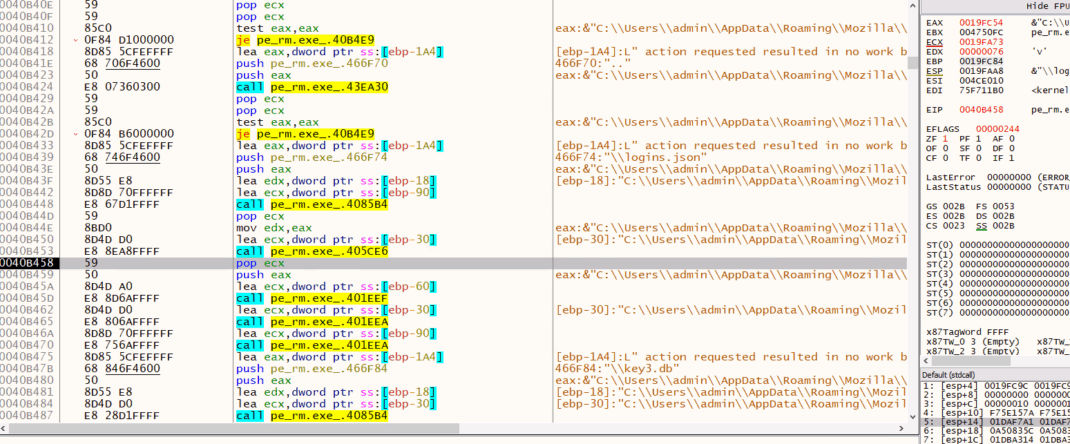Click the test eax,eax at 0040B410
This screenshot has height=444, width=1070.
click(277, 28)
